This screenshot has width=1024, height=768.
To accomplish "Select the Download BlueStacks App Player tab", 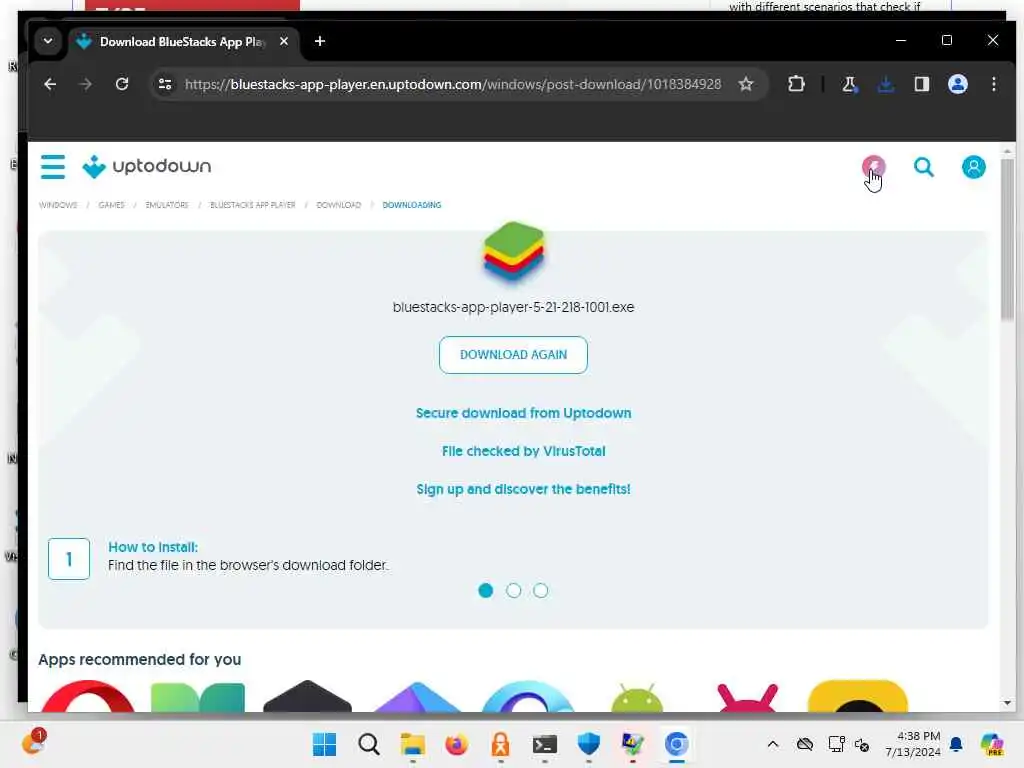I will 183,42.
